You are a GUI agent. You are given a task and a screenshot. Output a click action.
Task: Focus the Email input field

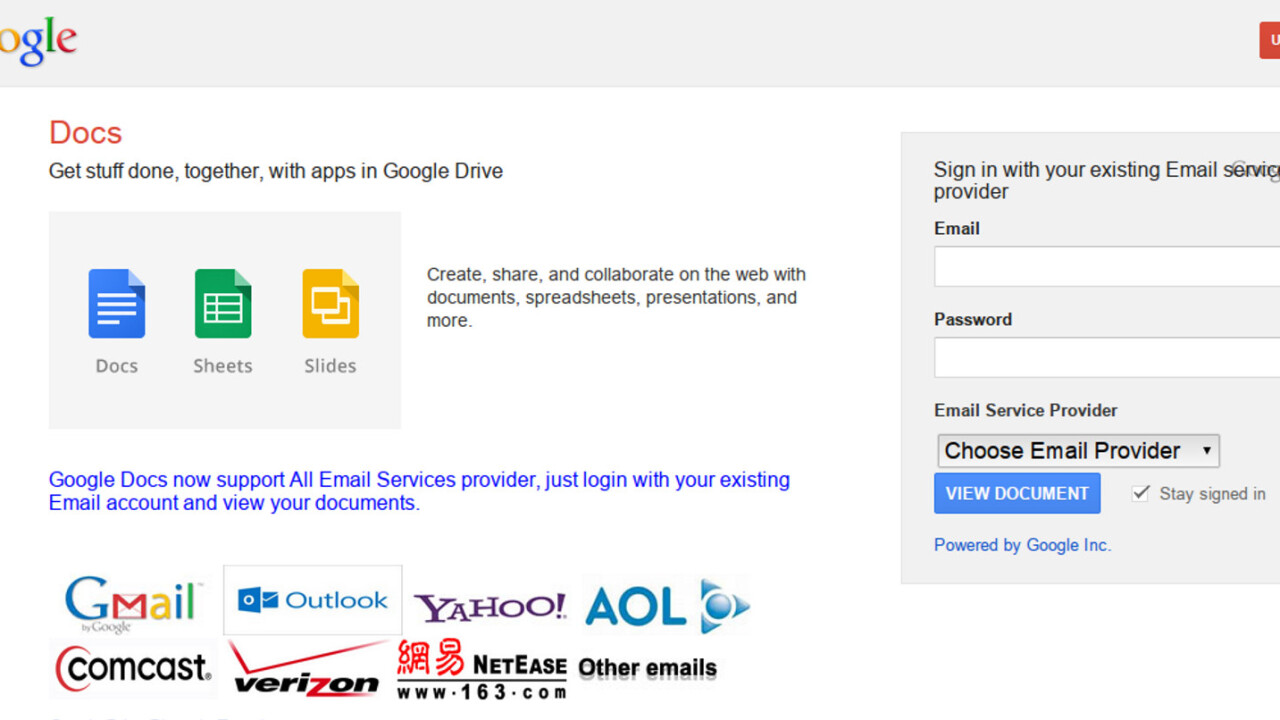(1106, 267)
